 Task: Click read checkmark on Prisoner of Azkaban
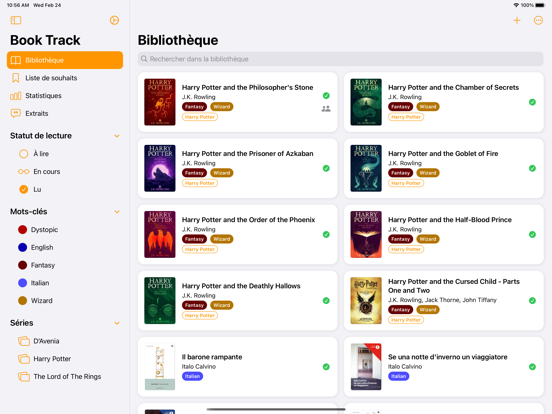pyautogui.click(x=326, y=168)
